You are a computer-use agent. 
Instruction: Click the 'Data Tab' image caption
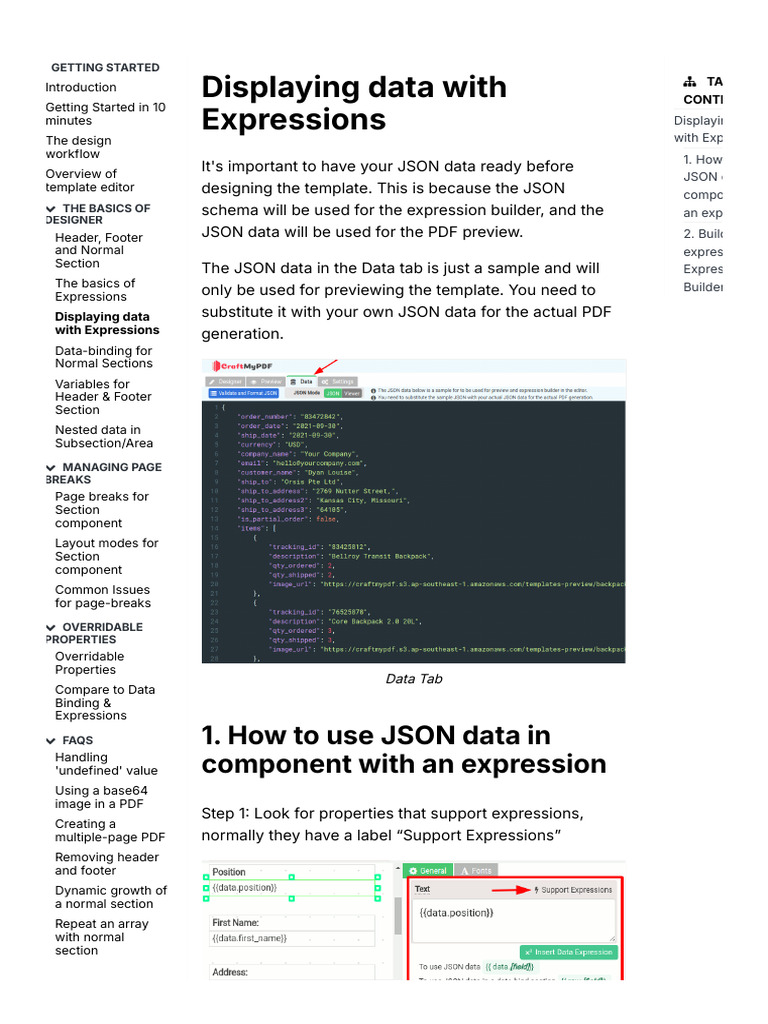(413, 679)
